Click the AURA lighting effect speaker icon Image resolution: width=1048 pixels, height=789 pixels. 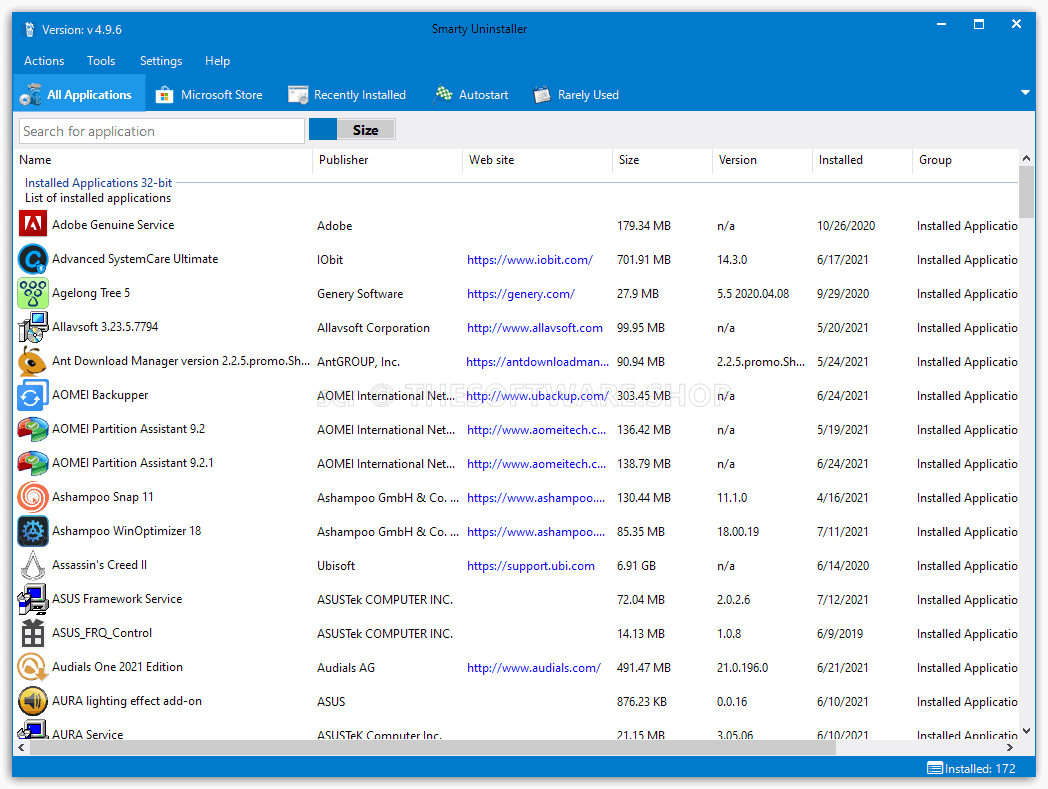click(33, 701)
